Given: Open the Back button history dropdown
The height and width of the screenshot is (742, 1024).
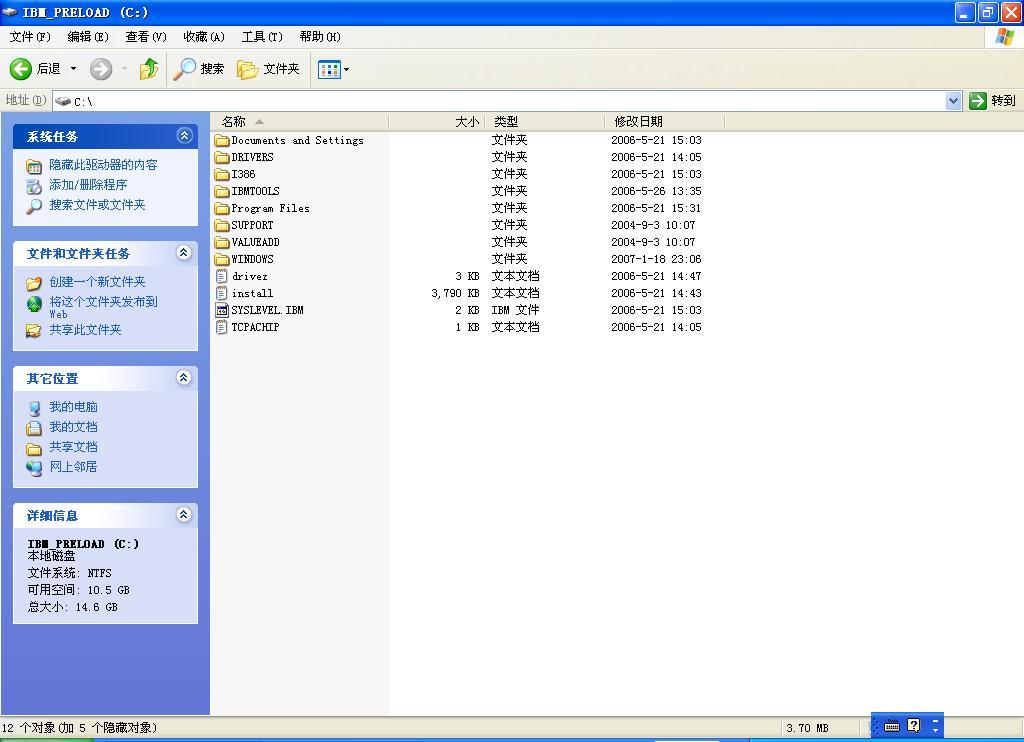Looking at the screenshot, I should (x=73, y=69).
